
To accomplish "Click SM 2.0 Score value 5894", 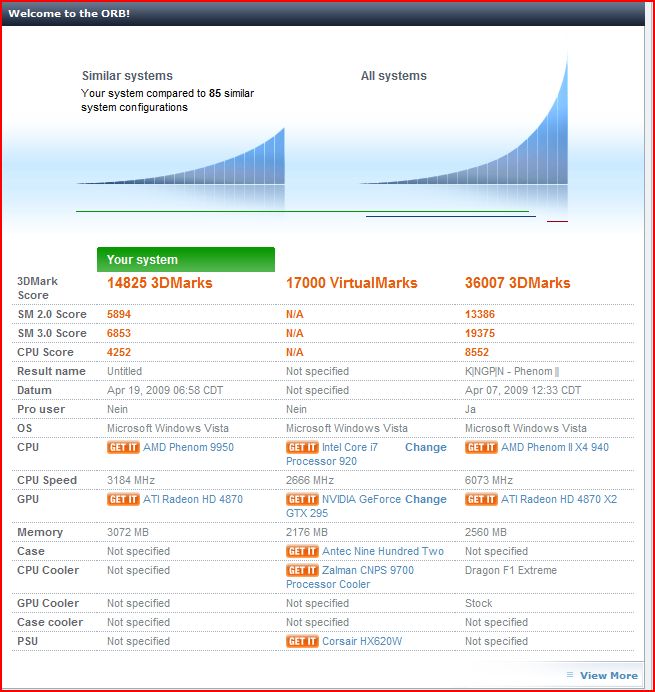I will pyautogui.click(x=119, y=314).
